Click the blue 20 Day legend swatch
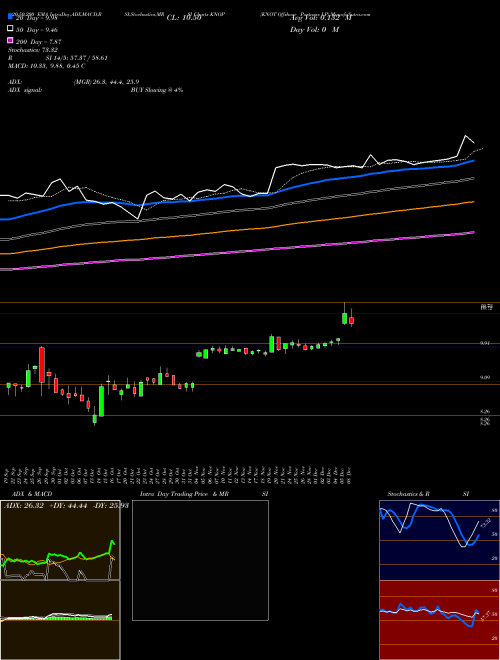500x660 pixels. [10, 17]
